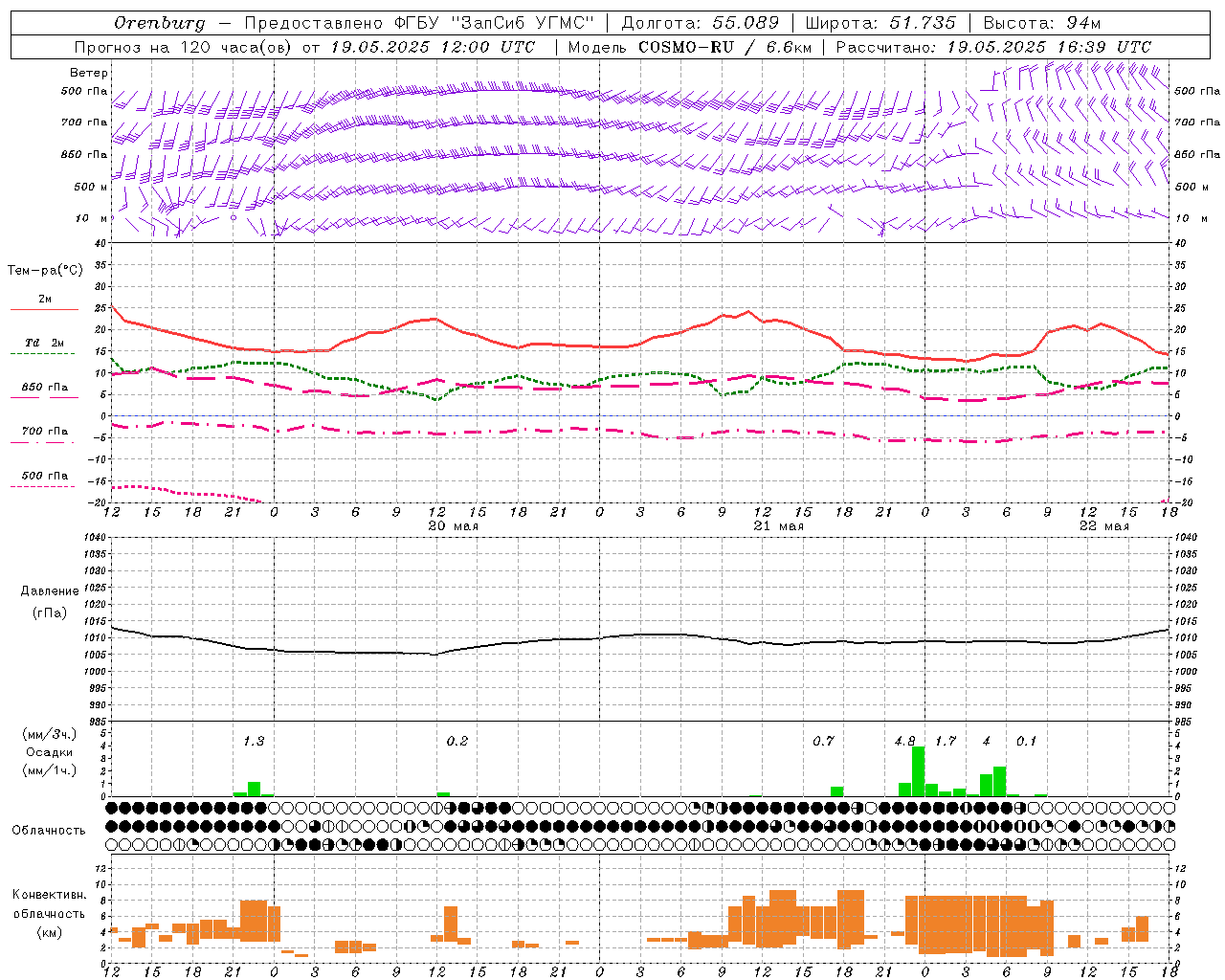Click the 1.7 precipitation total value

[946, 742]
